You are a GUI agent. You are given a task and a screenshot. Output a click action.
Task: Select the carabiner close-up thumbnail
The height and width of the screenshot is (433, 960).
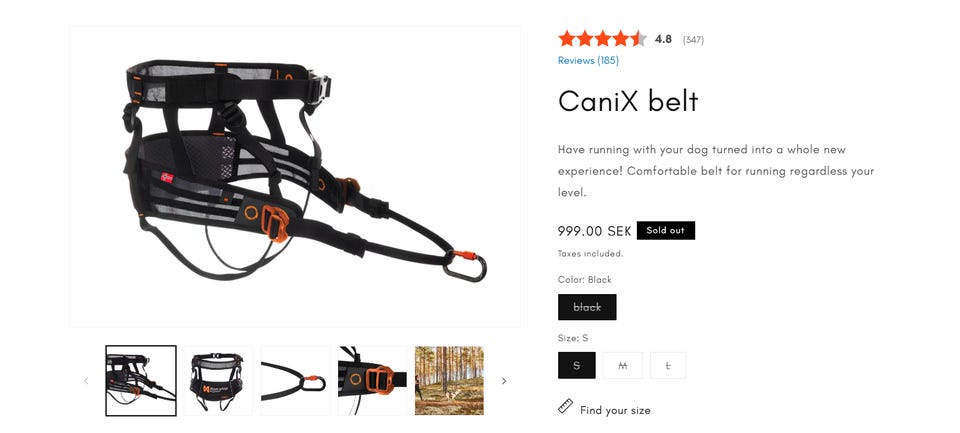[x=295, y=381]
